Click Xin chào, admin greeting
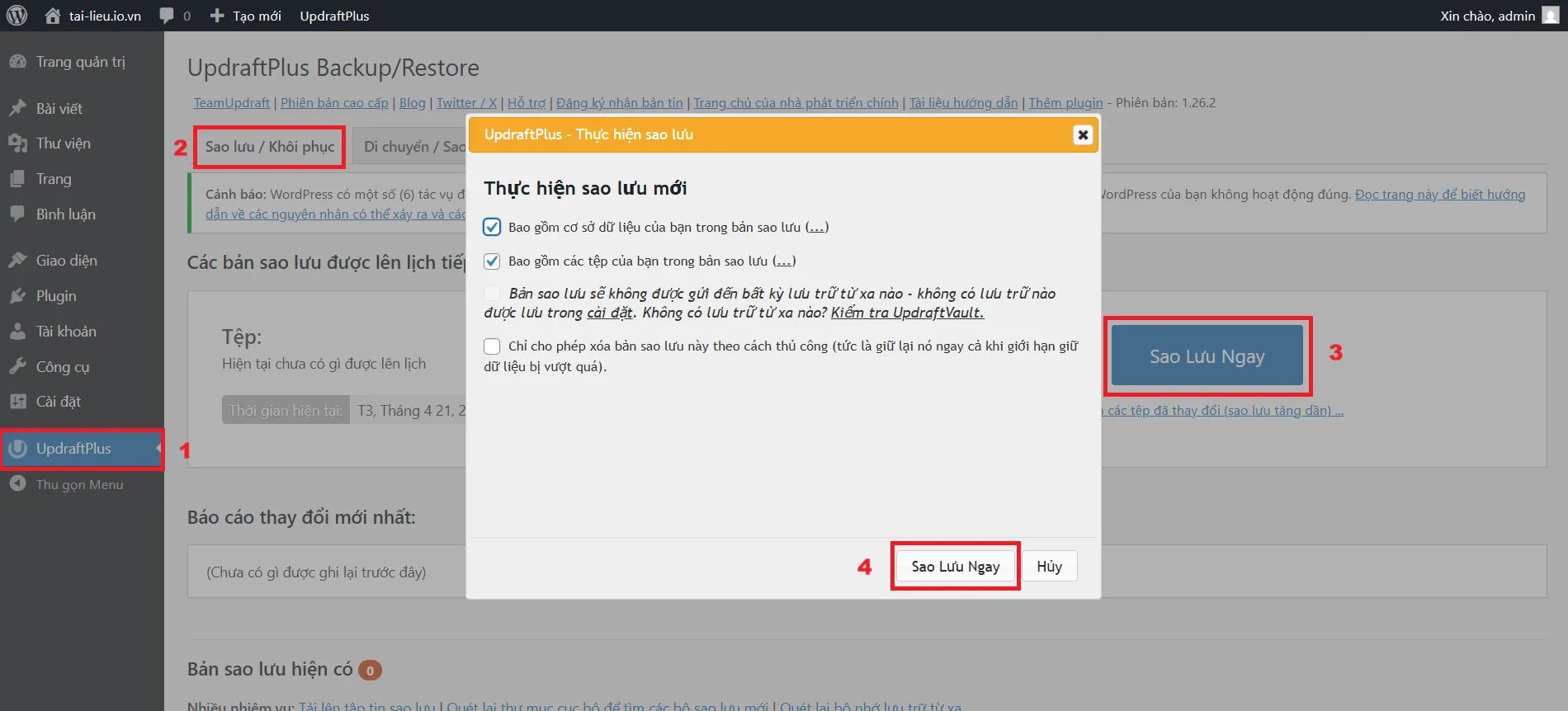 click(x=1488, y=16)
